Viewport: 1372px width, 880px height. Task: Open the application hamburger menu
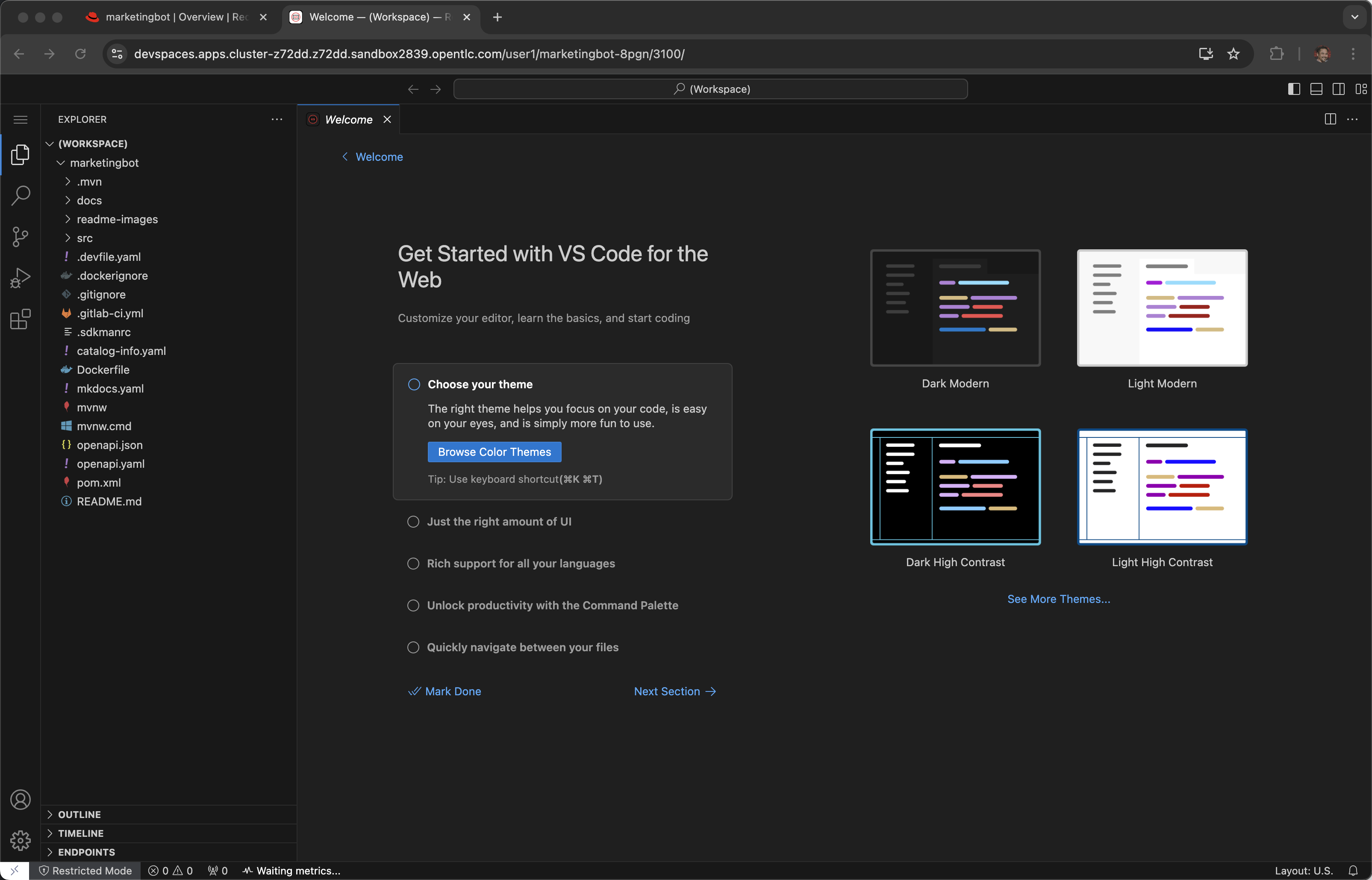click(21, 119)
